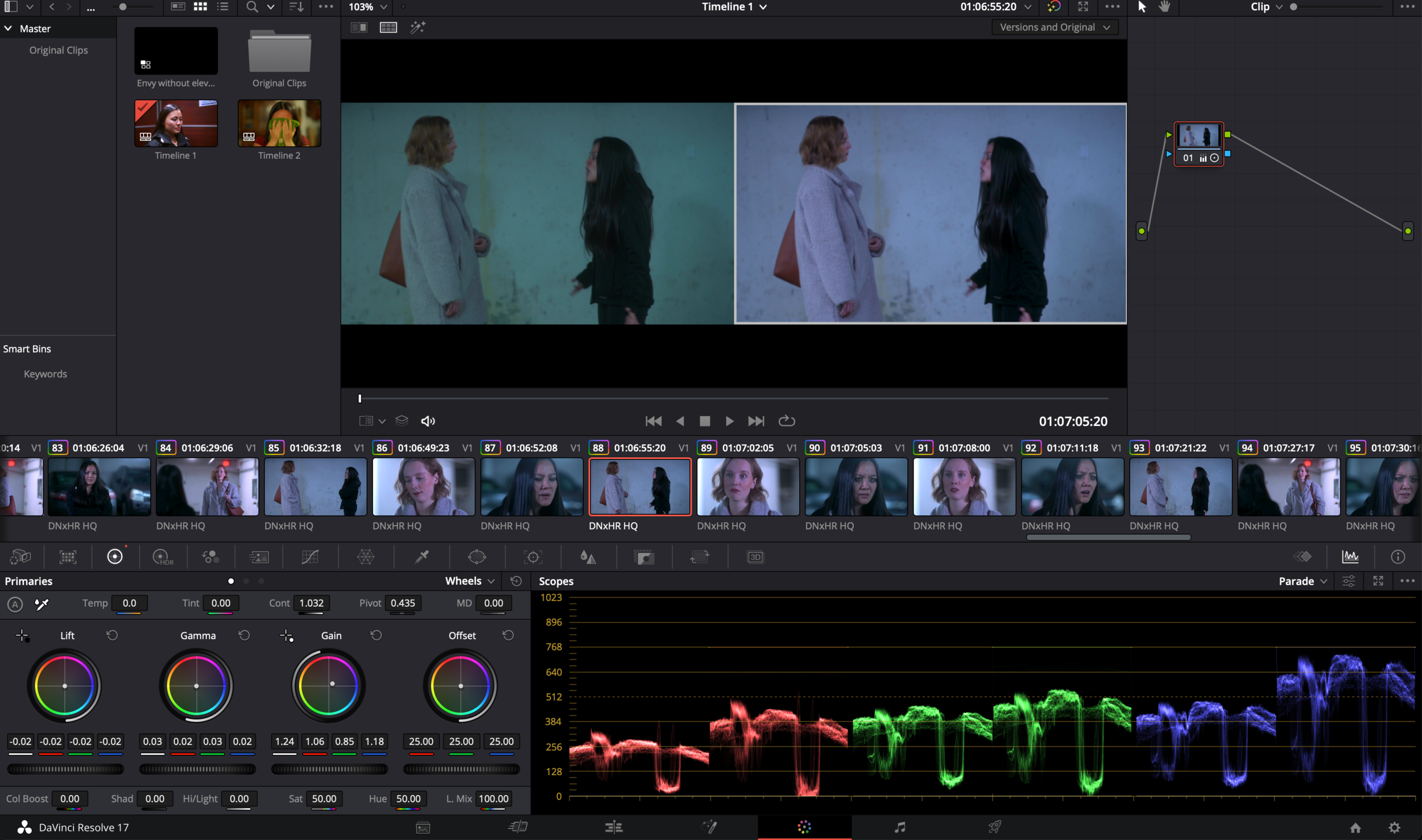Open the Color Warper palette
1422x840 pixels.
(x=365, y=557)
